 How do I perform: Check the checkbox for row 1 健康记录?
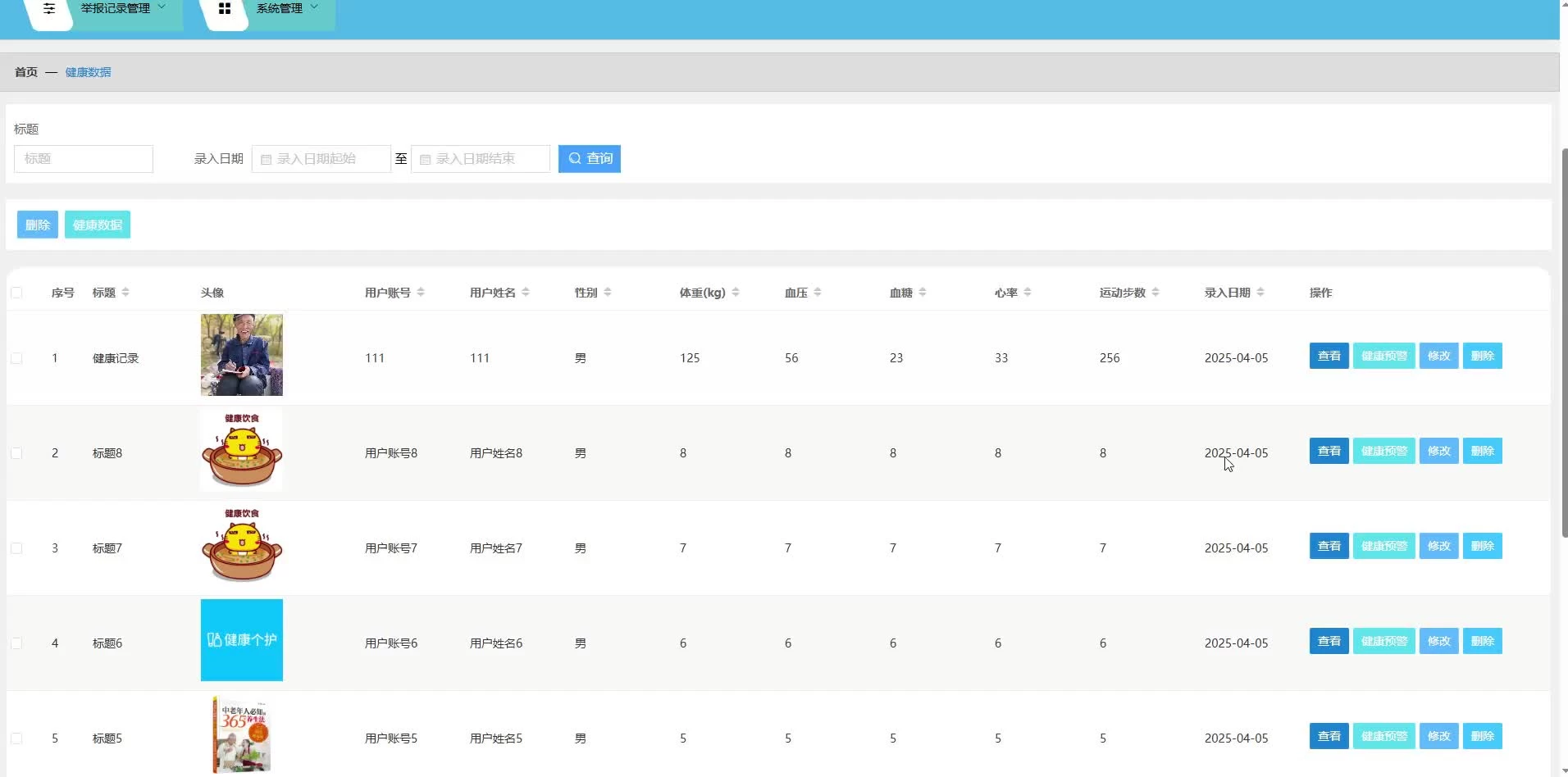pyautogui.click(x=16, y=358)
